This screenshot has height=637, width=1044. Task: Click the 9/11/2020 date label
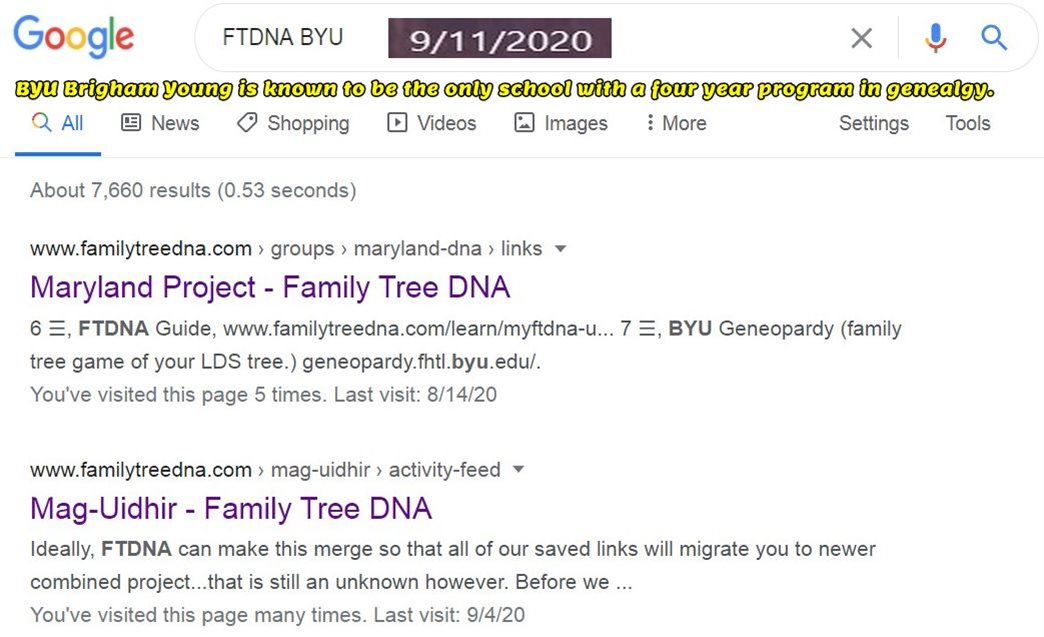tap(500, 39)
